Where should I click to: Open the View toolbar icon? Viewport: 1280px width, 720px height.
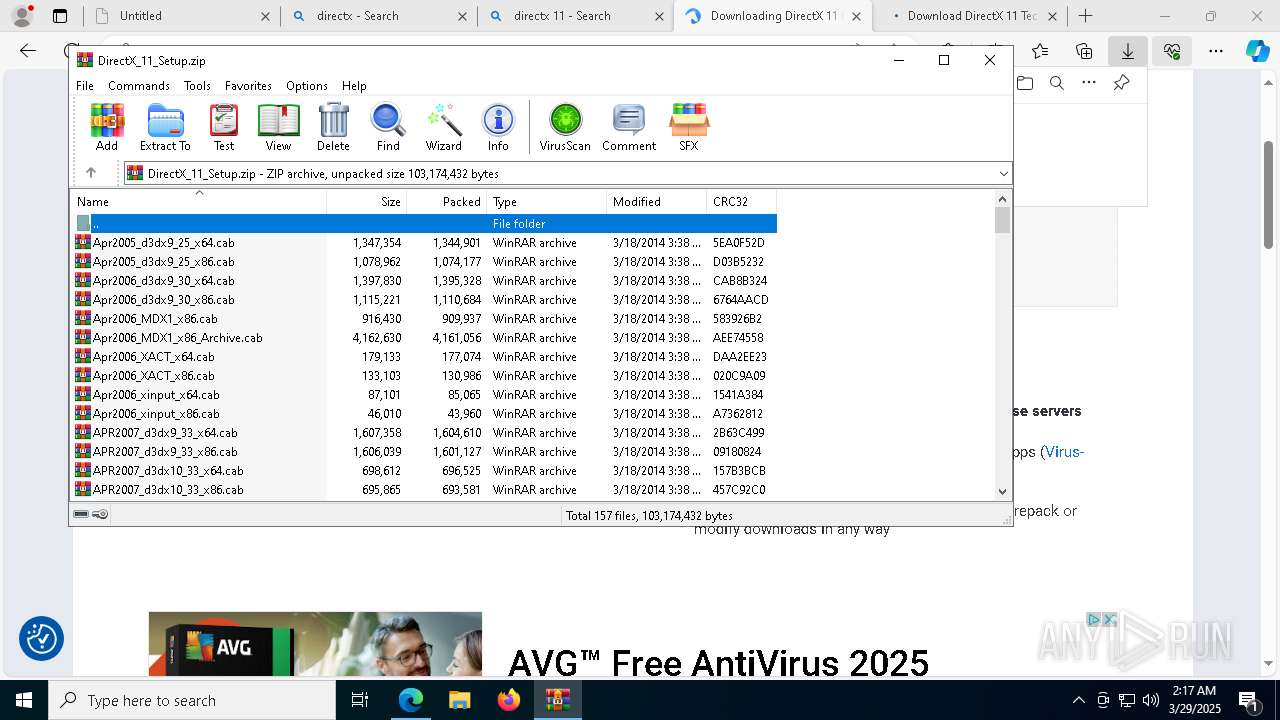click(x=278, y=127)
